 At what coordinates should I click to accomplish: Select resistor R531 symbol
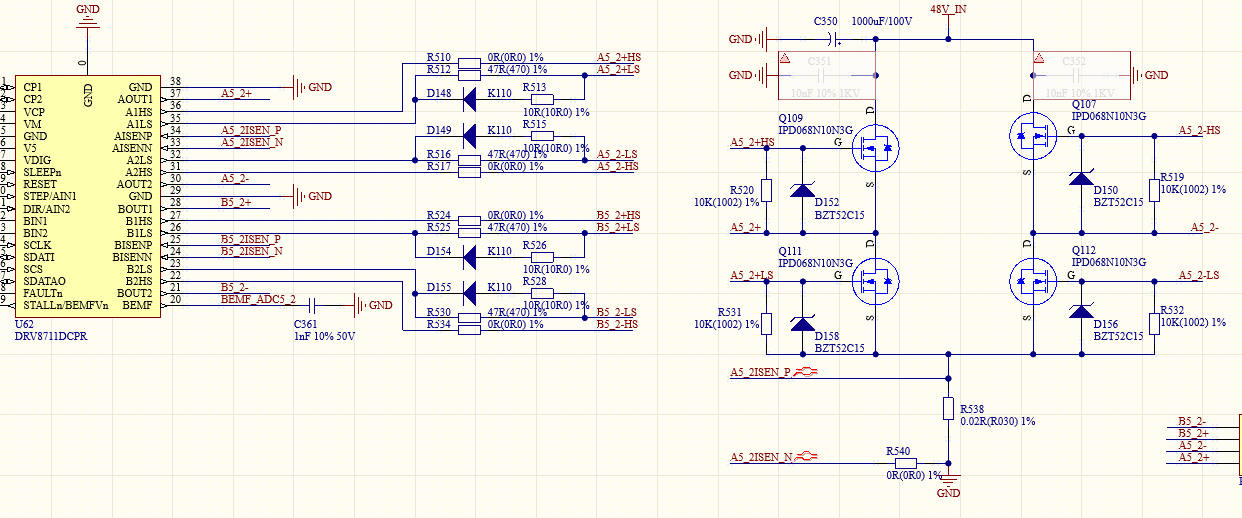[766, 323]
